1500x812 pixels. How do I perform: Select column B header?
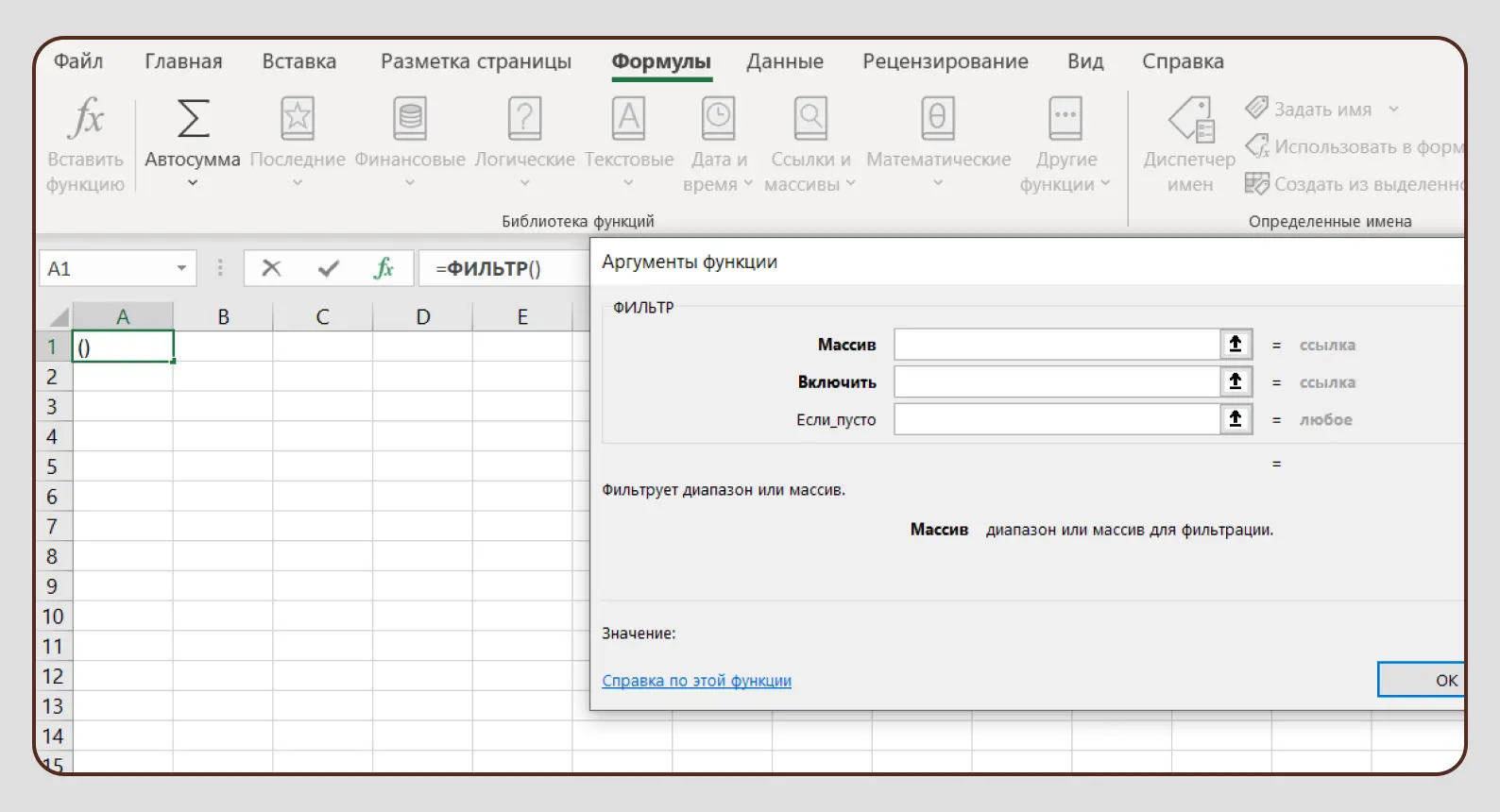pyautogui.click(x=223, y=316)
